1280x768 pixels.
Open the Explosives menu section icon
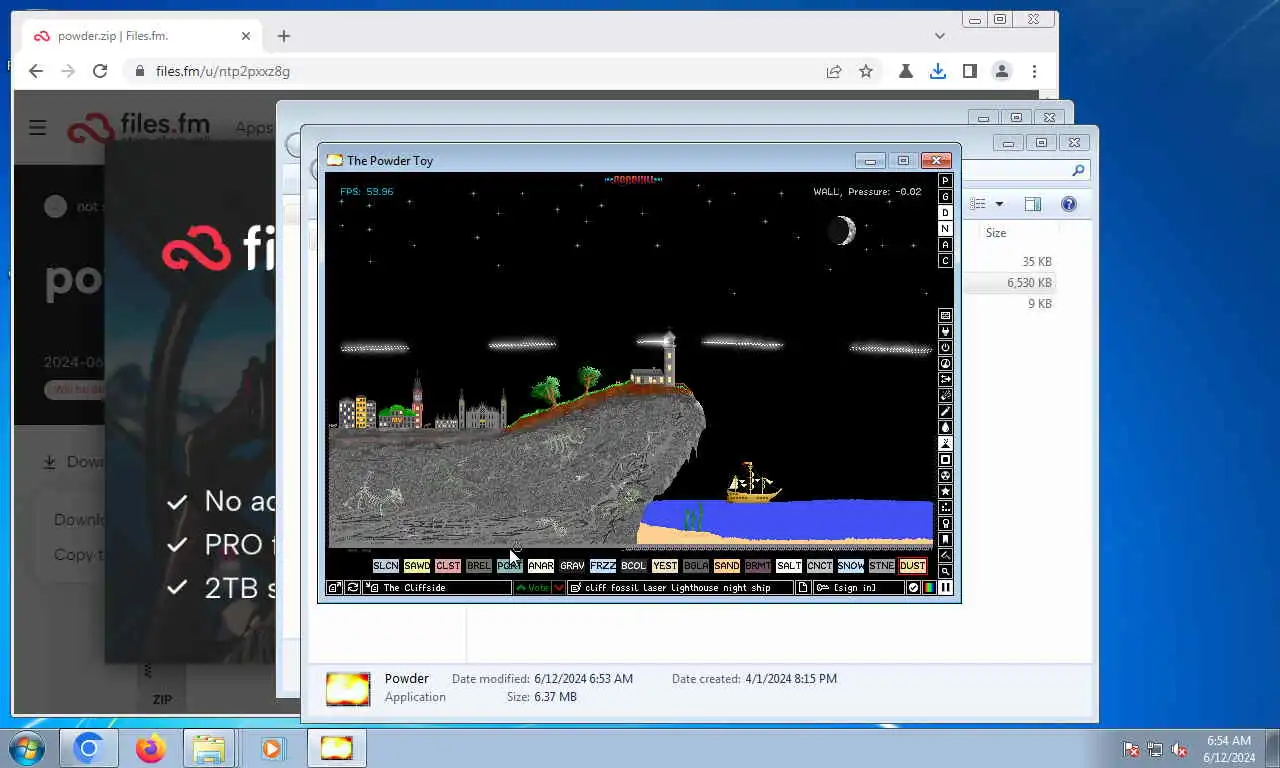click(x=945, y=395)
